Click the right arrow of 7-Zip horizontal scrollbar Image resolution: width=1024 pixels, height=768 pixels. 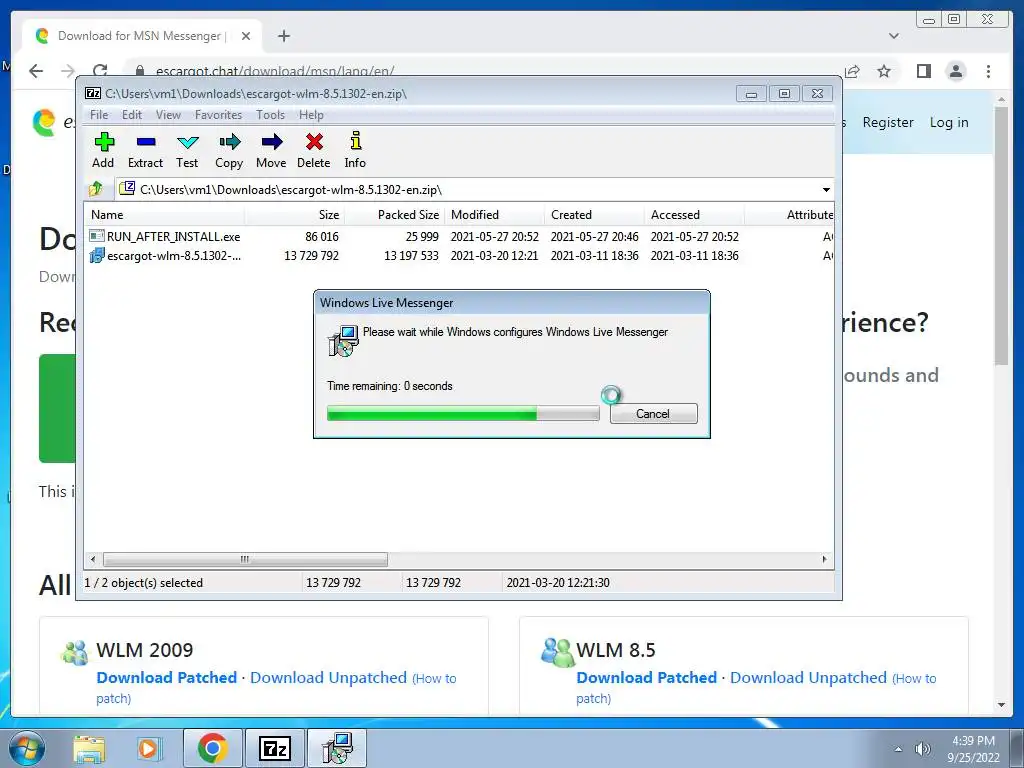[x=824, y=560]
